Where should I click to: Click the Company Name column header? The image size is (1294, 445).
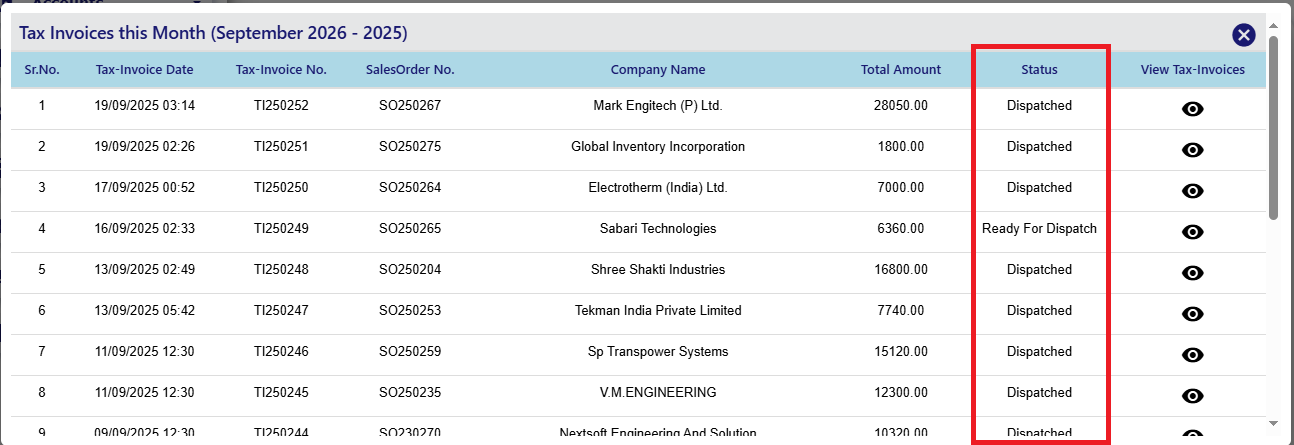(658, 70)
